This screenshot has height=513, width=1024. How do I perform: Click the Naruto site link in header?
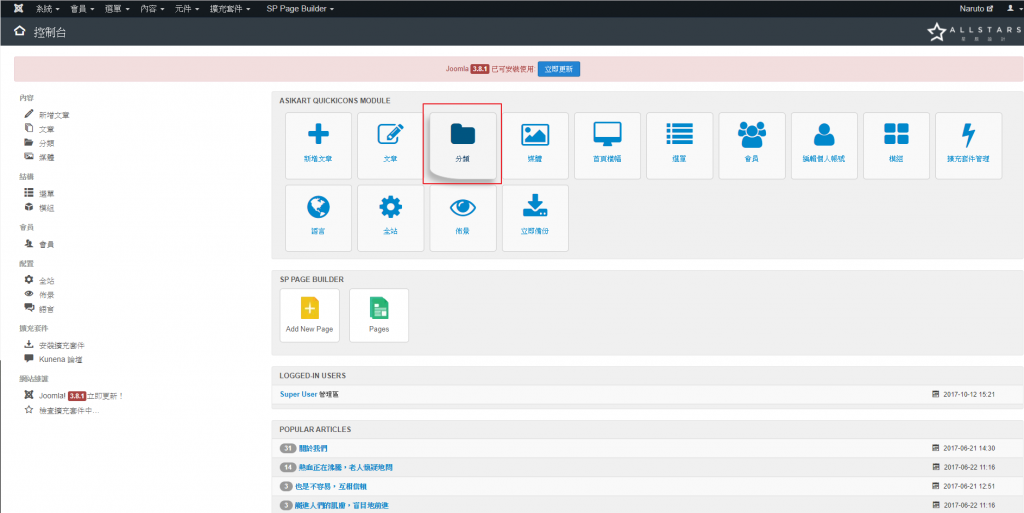(x=976, y=8)
